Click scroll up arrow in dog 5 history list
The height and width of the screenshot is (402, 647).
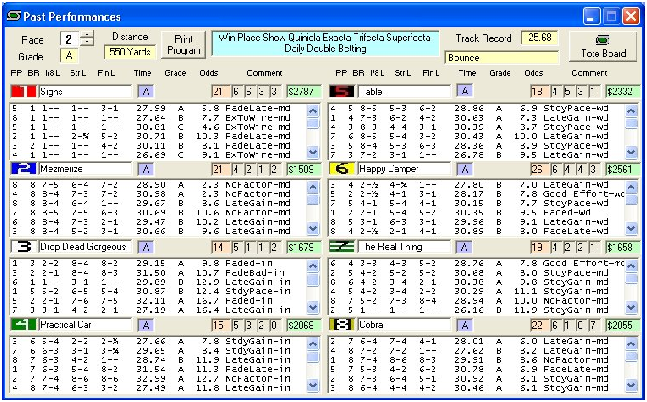(631, 111)
